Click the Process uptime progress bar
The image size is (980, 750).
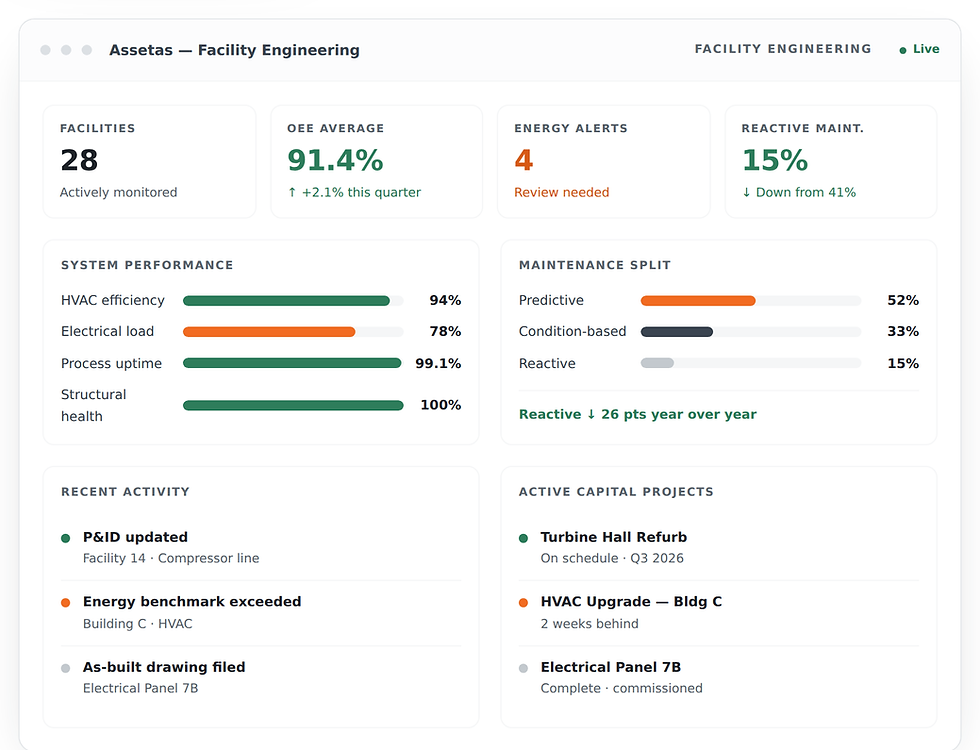293,363
